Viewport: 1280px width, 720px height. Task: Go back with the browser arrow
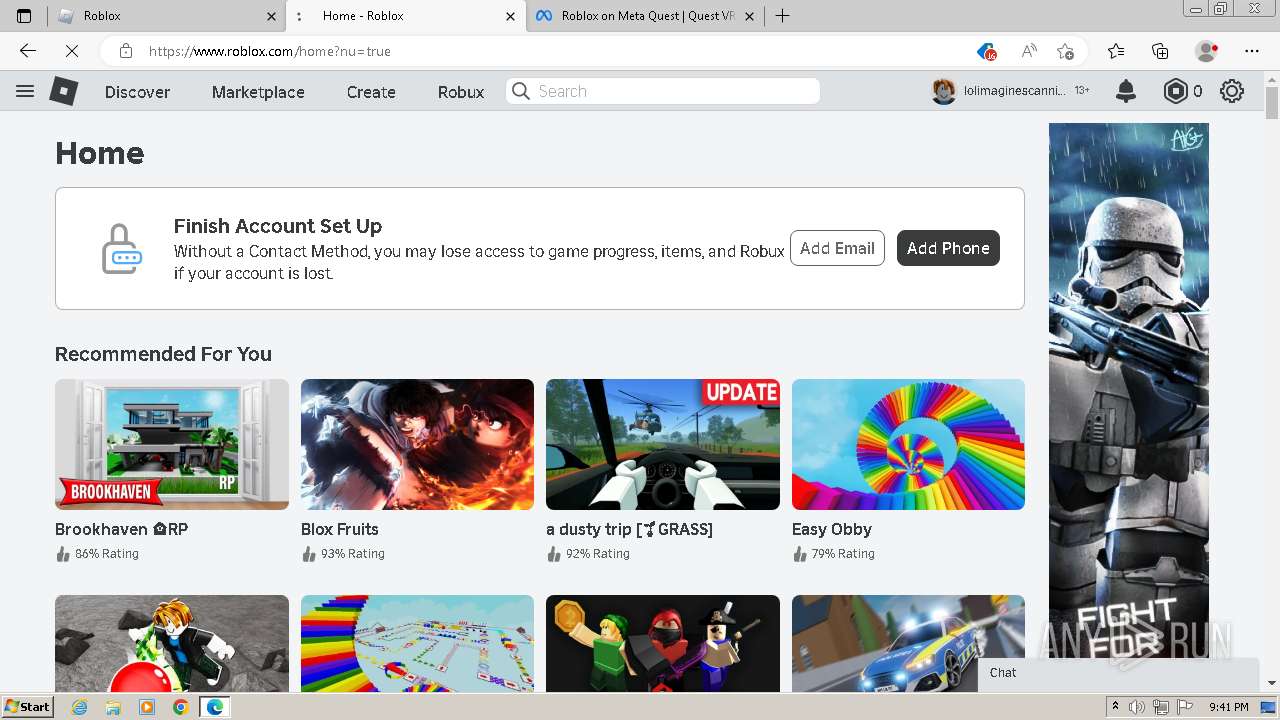coord(28,51)
